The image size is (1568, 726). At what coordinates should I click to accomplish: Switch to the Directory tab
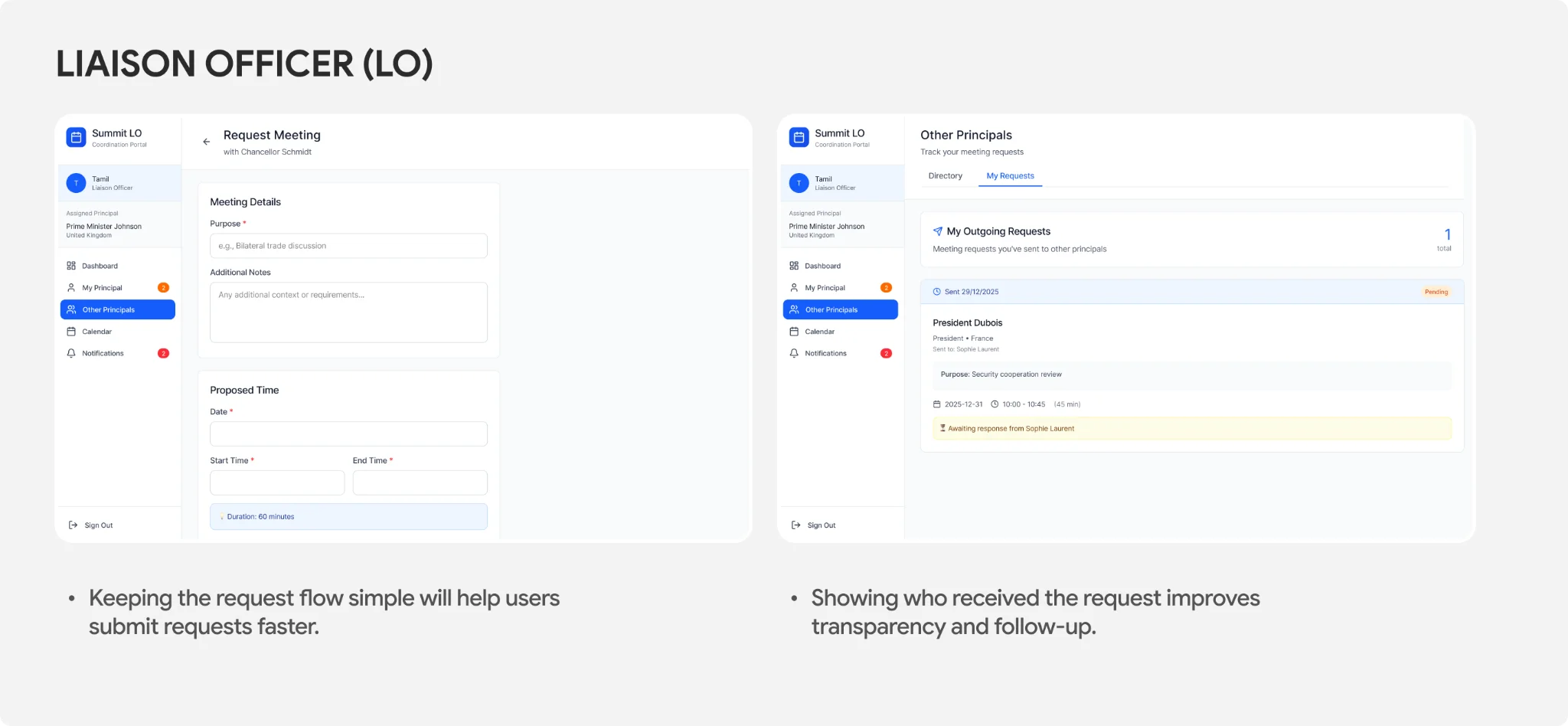click(946, 176)
